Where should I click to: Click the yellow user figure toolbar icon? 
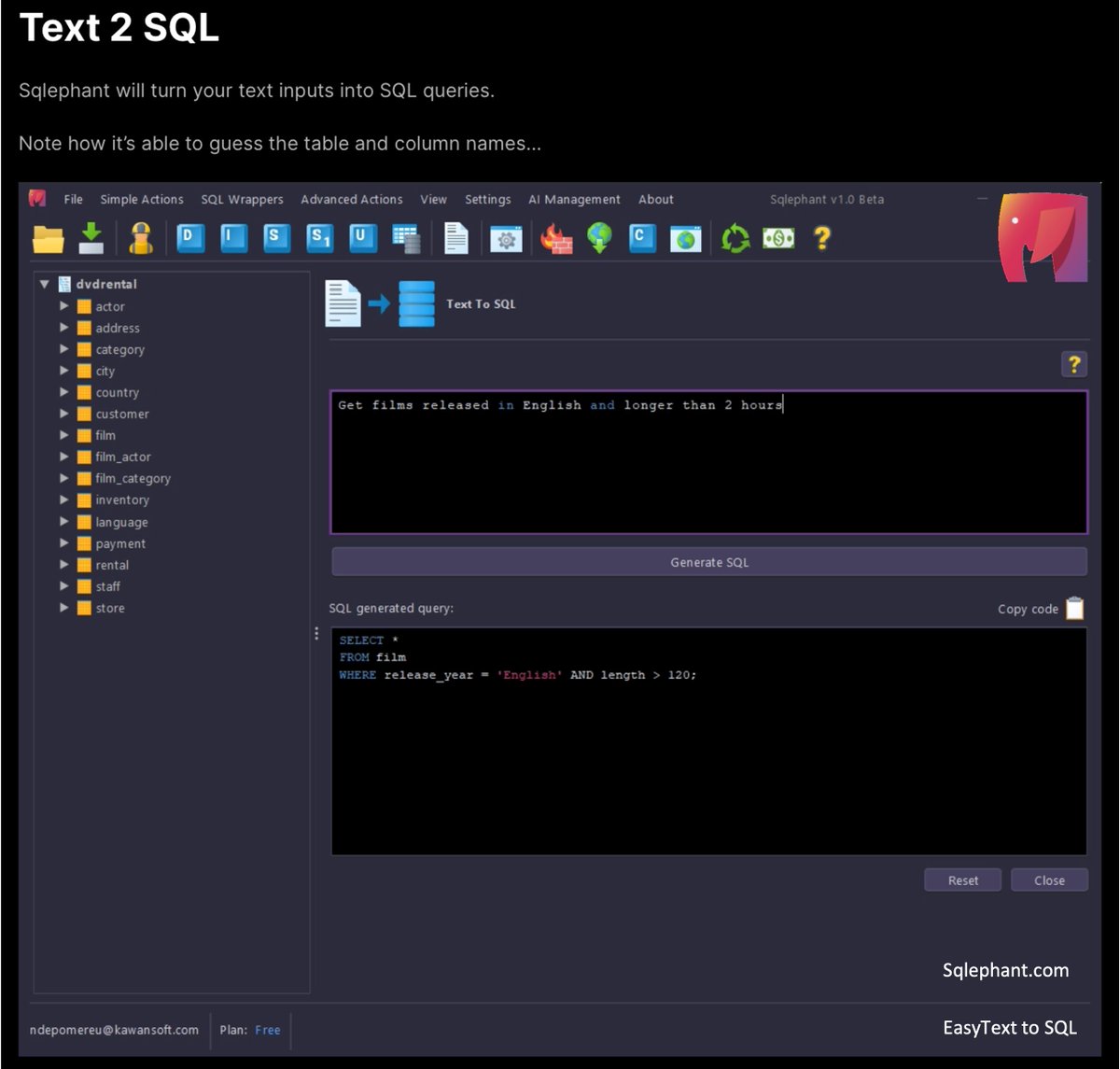click(x=141, y=238)
